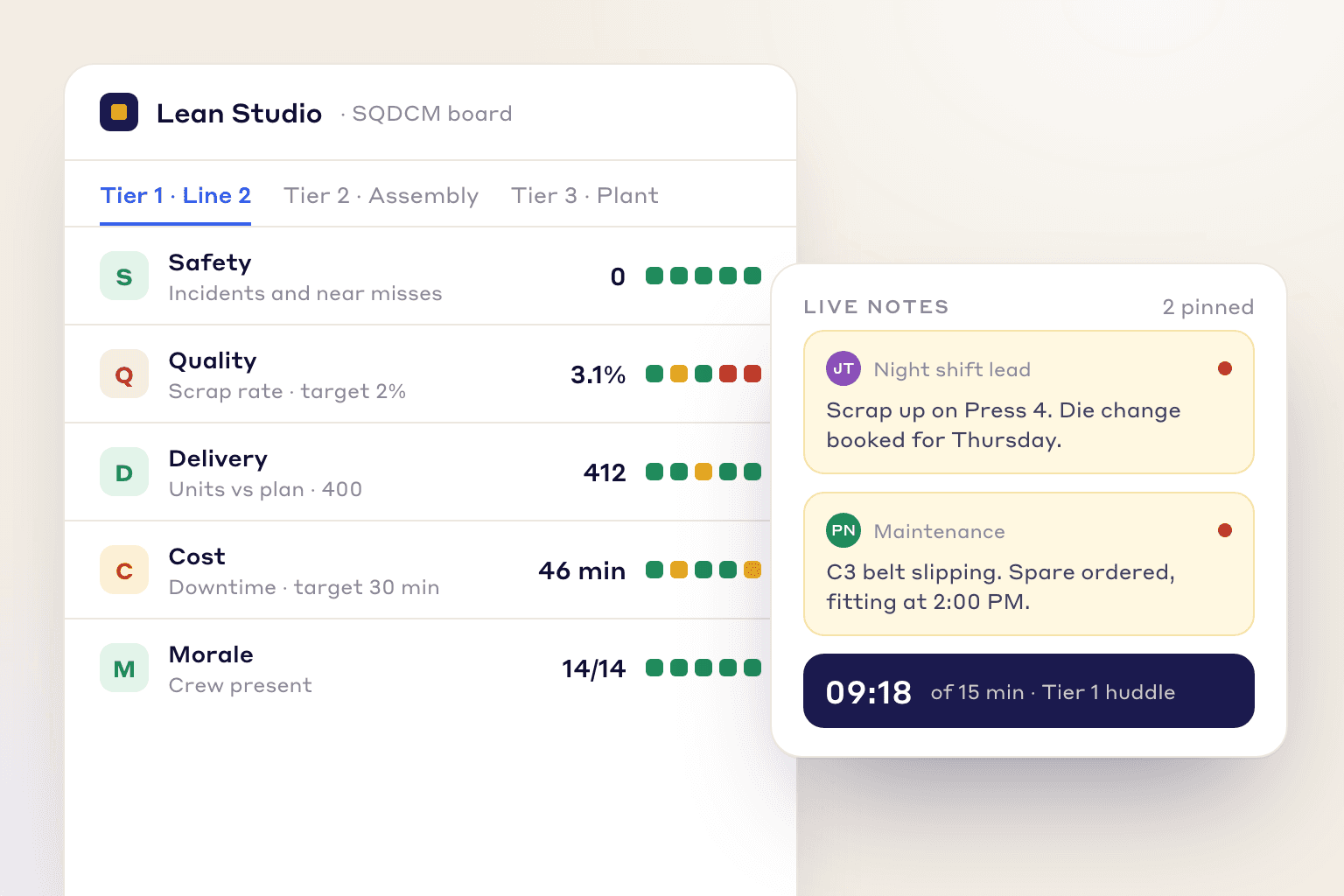Viewport: 1344px width, 896px height.
Task: Click the last amber dot in Cost row
Action: click(752, 570)
